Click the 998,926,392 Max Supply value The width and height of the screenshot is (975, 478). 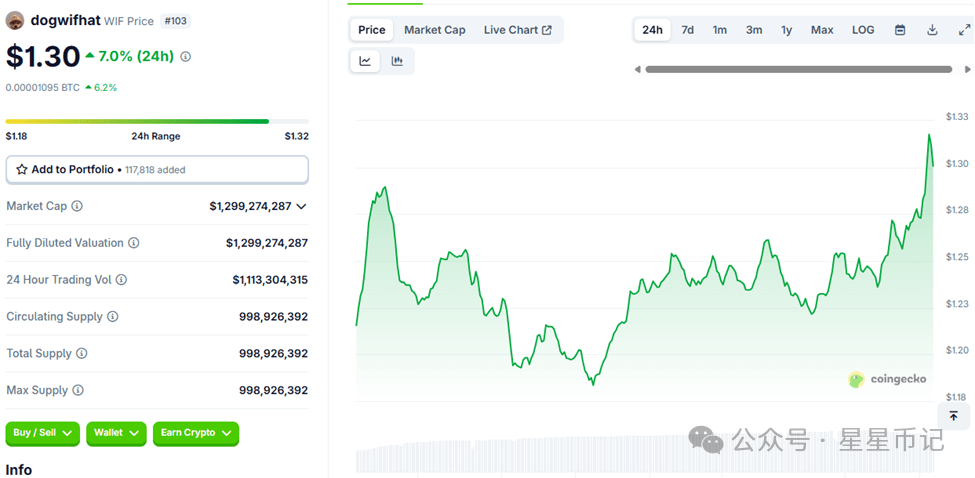pos(274,390)
